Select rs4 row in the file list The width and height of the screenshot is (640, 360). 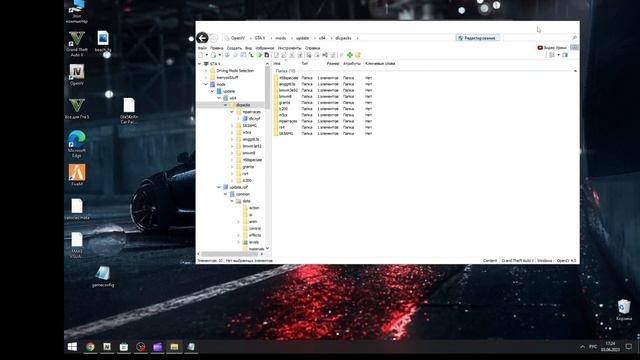click(323, 127)
